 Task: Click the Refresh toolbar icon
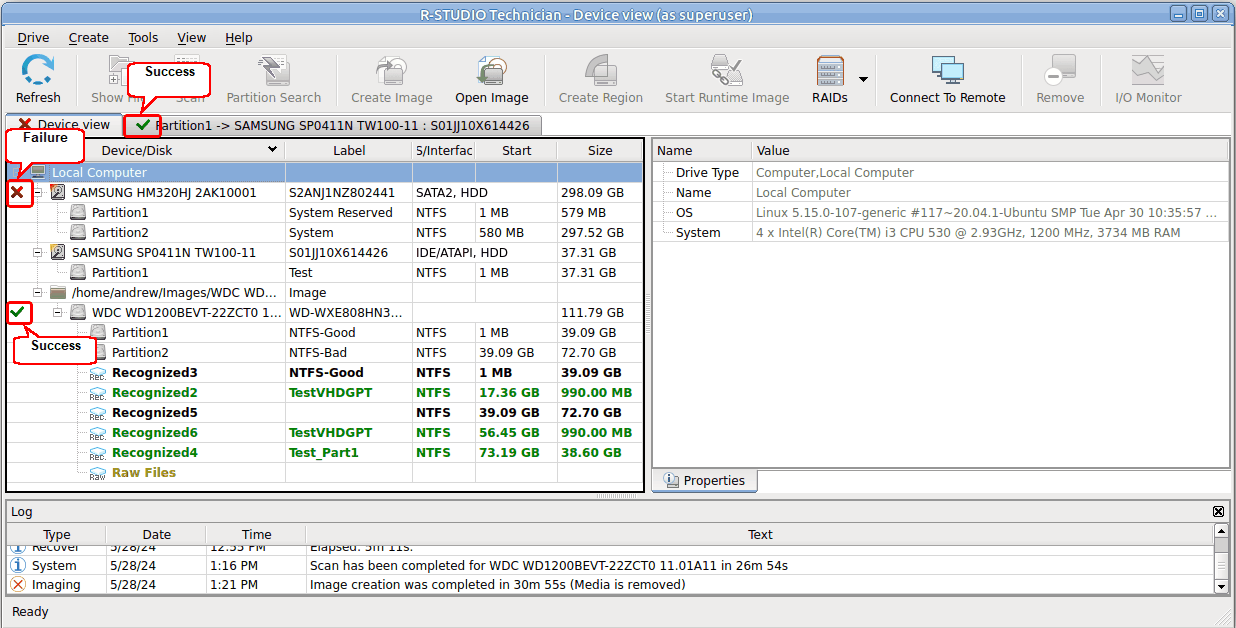(38, 71)
